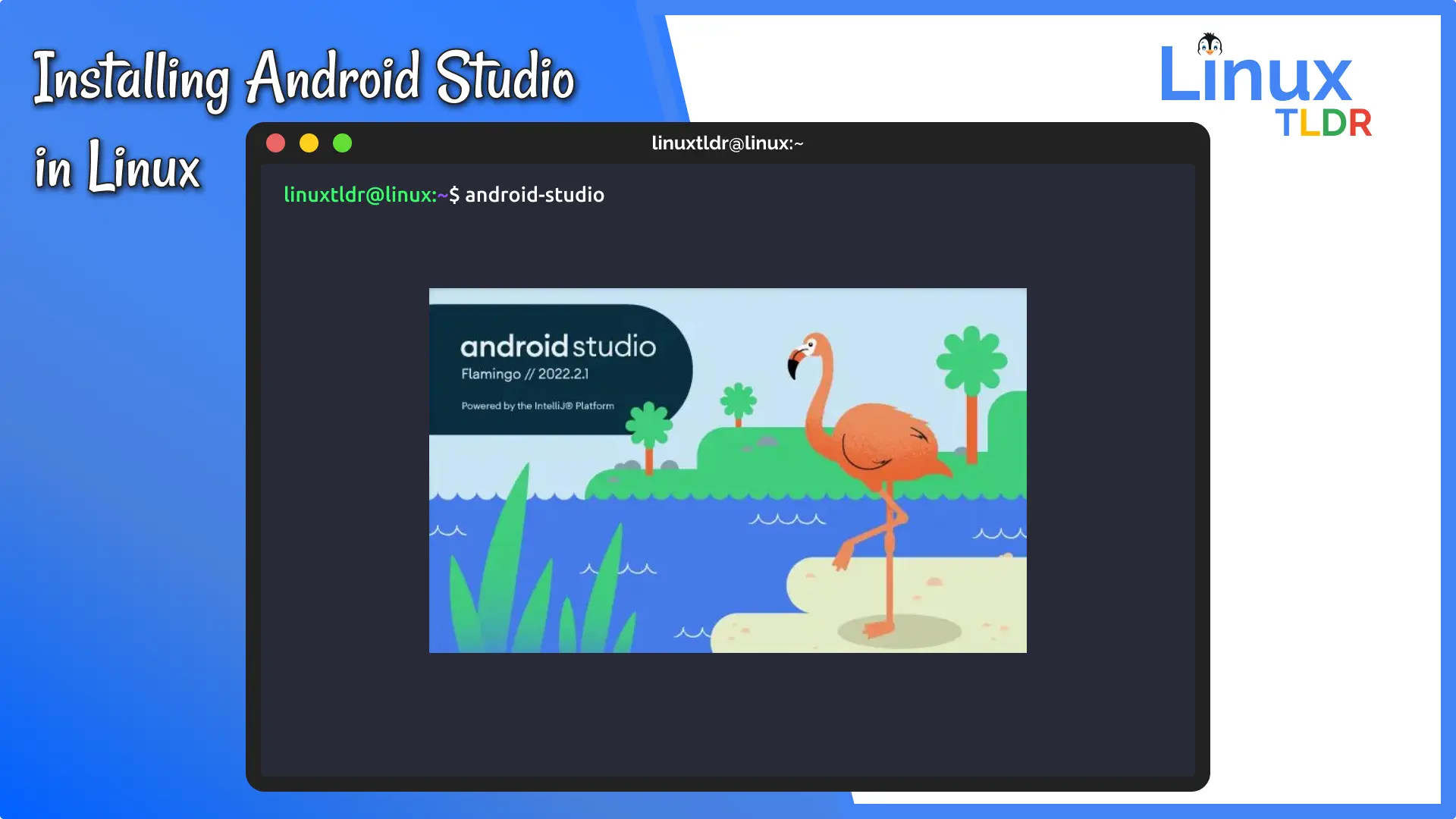Click the green linuxtldr@linux prompt text
Screen dimensions: 1456x819
(x=359, y=195)
